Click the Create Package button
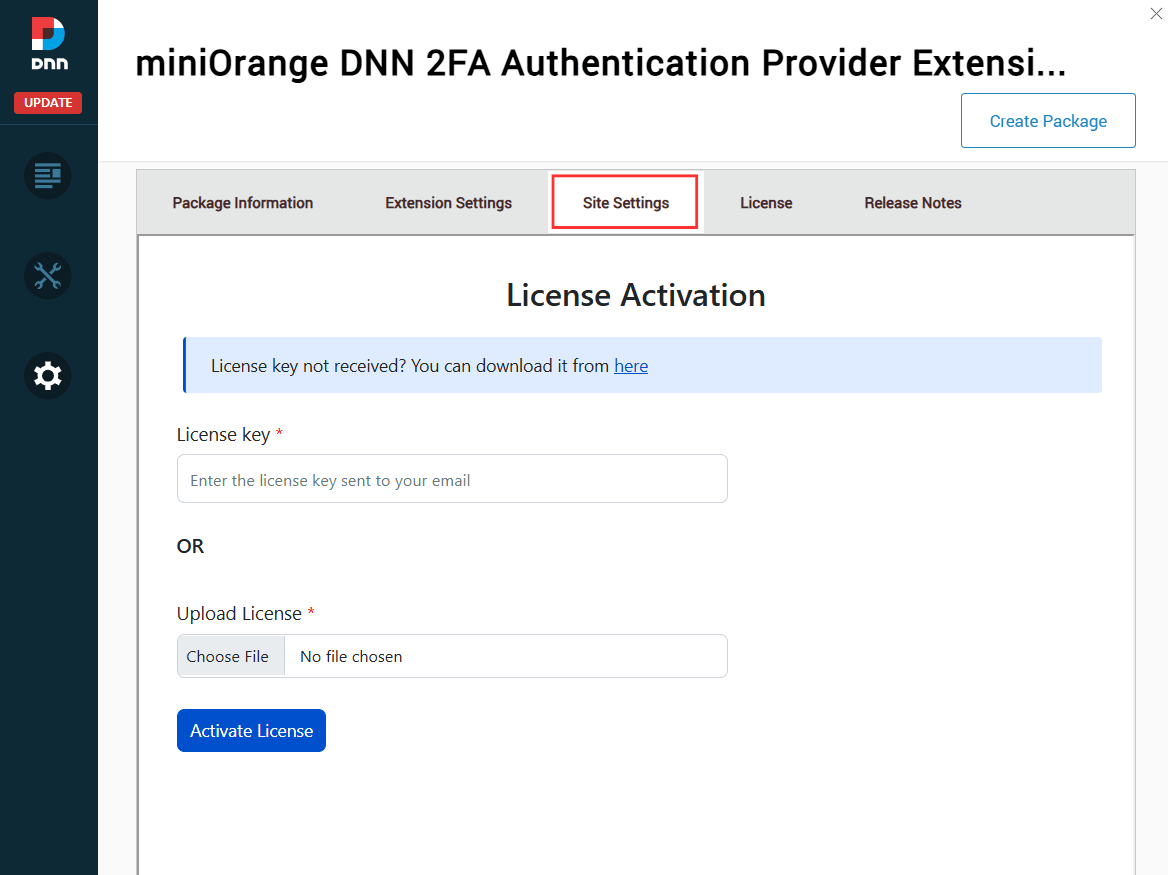 pyautogui.click(x=1048, y=120)
